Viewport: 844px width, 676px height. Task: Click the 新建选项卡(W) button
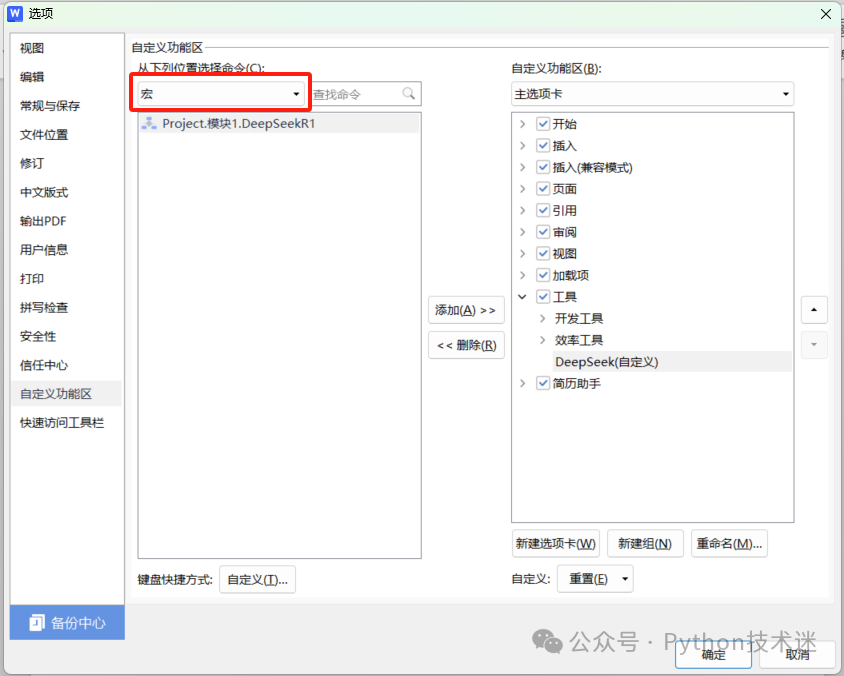(x=555, y=544)
